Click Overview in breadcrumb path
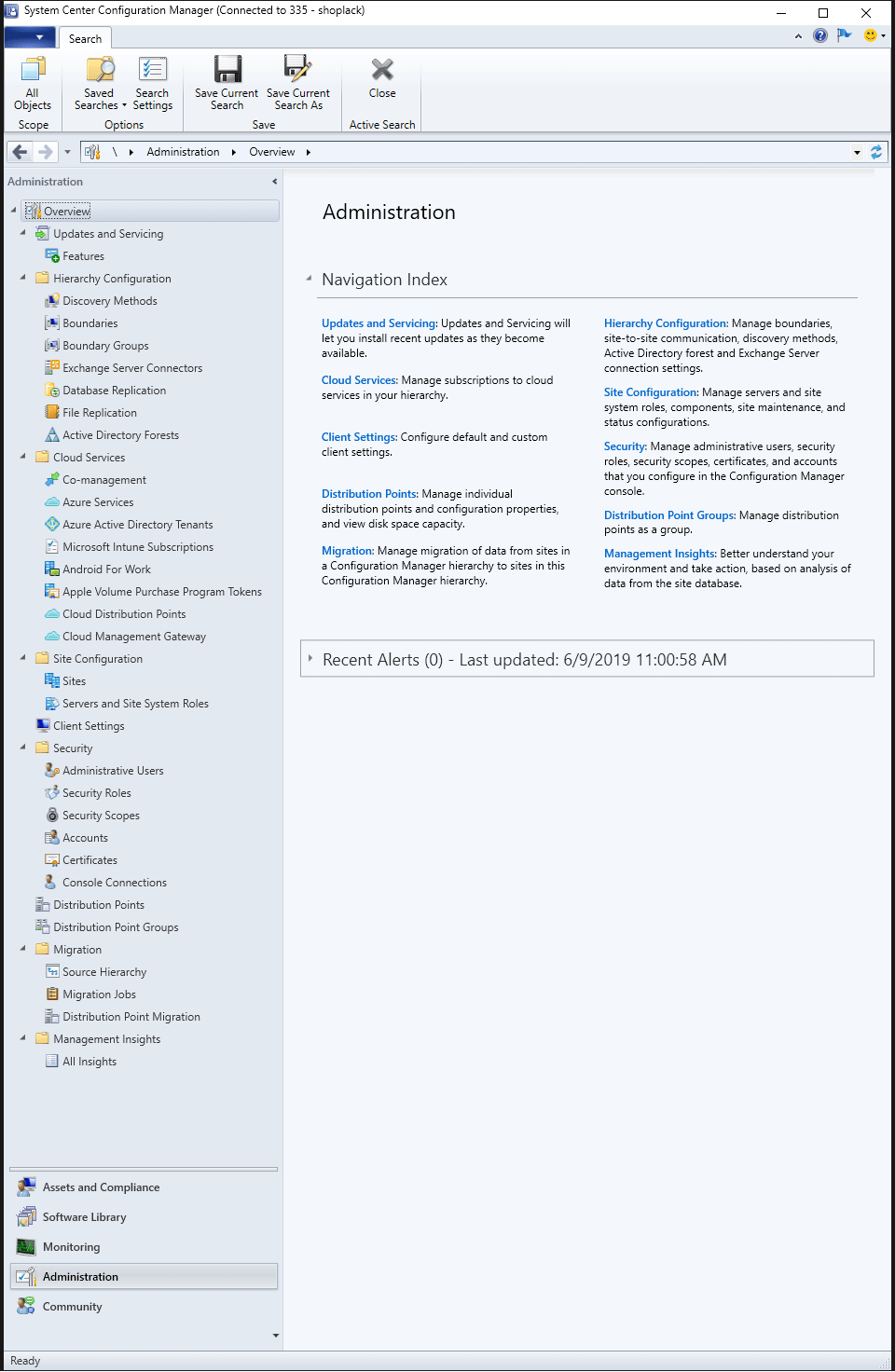This screenshot has height=1372, width=895. tap(272, 152)
